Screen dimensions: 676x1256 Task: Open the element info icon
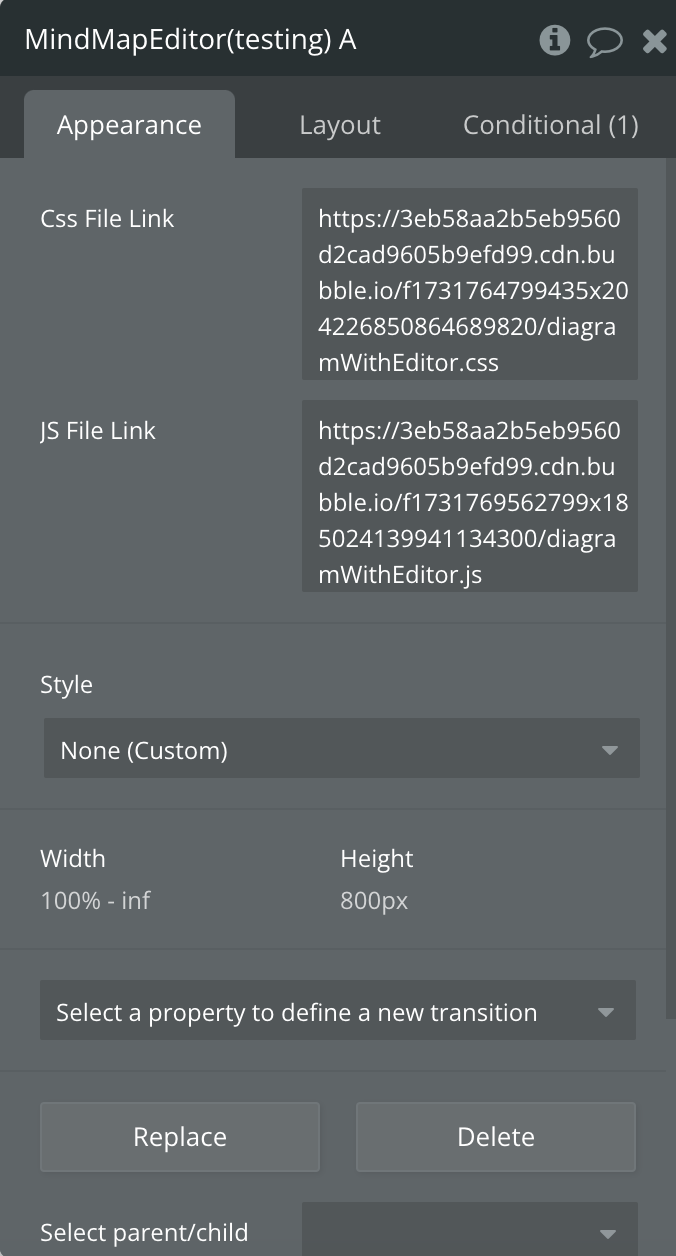click(554, 40)
